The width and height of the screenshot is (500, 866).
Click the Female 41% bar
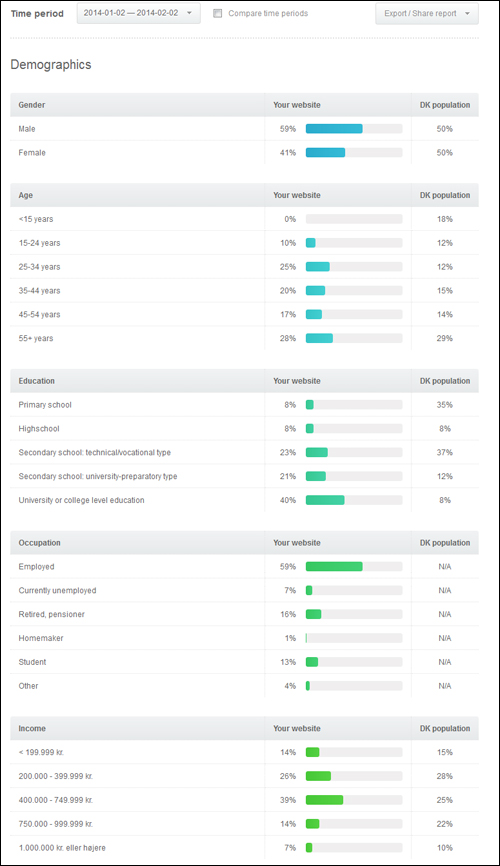(354, 152)
